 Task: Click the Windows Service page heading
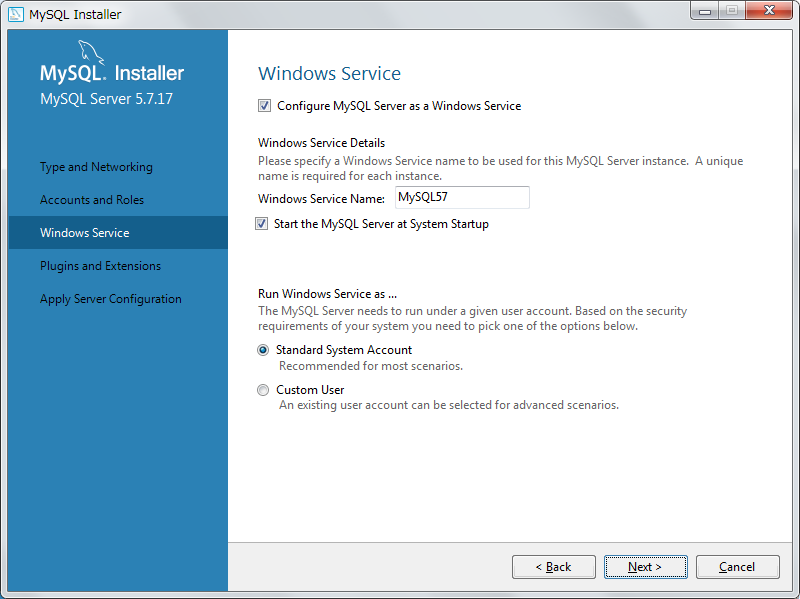click(x=329, y=74)
